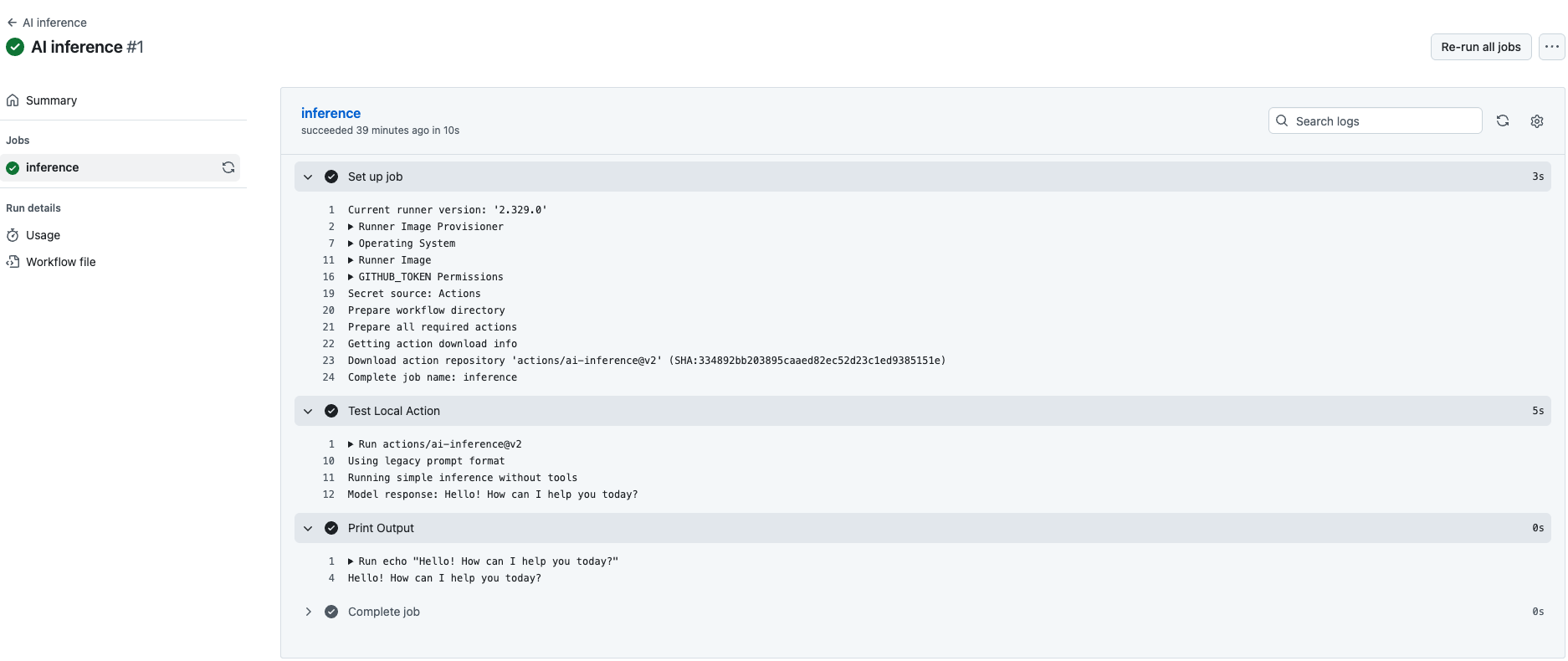Click the refresh logs icon

1503,121
